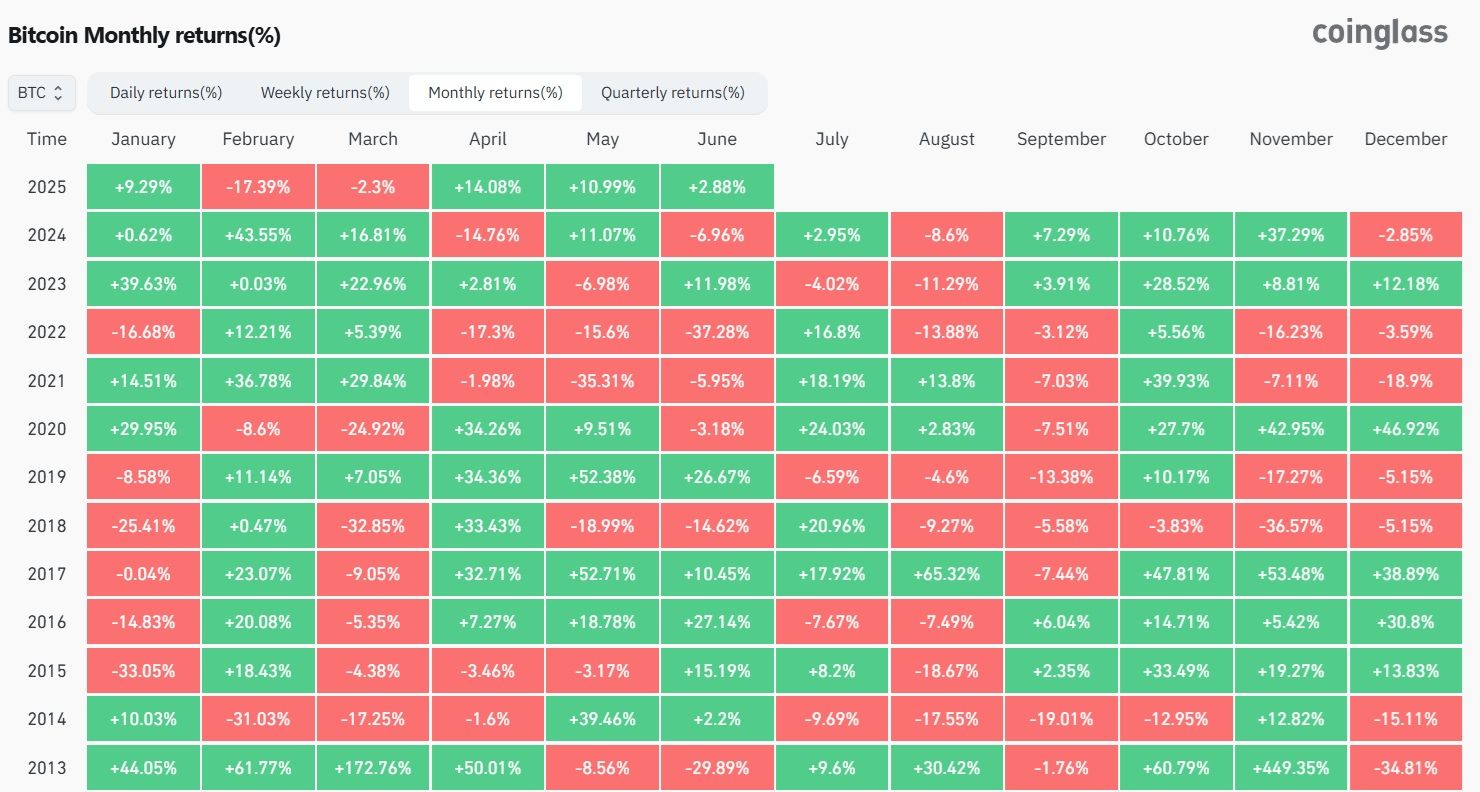The width and height of the screenshot is (1480, 792).
Task: Click March 2013 cell showing +172.76%
Action: tap(373, 768)
